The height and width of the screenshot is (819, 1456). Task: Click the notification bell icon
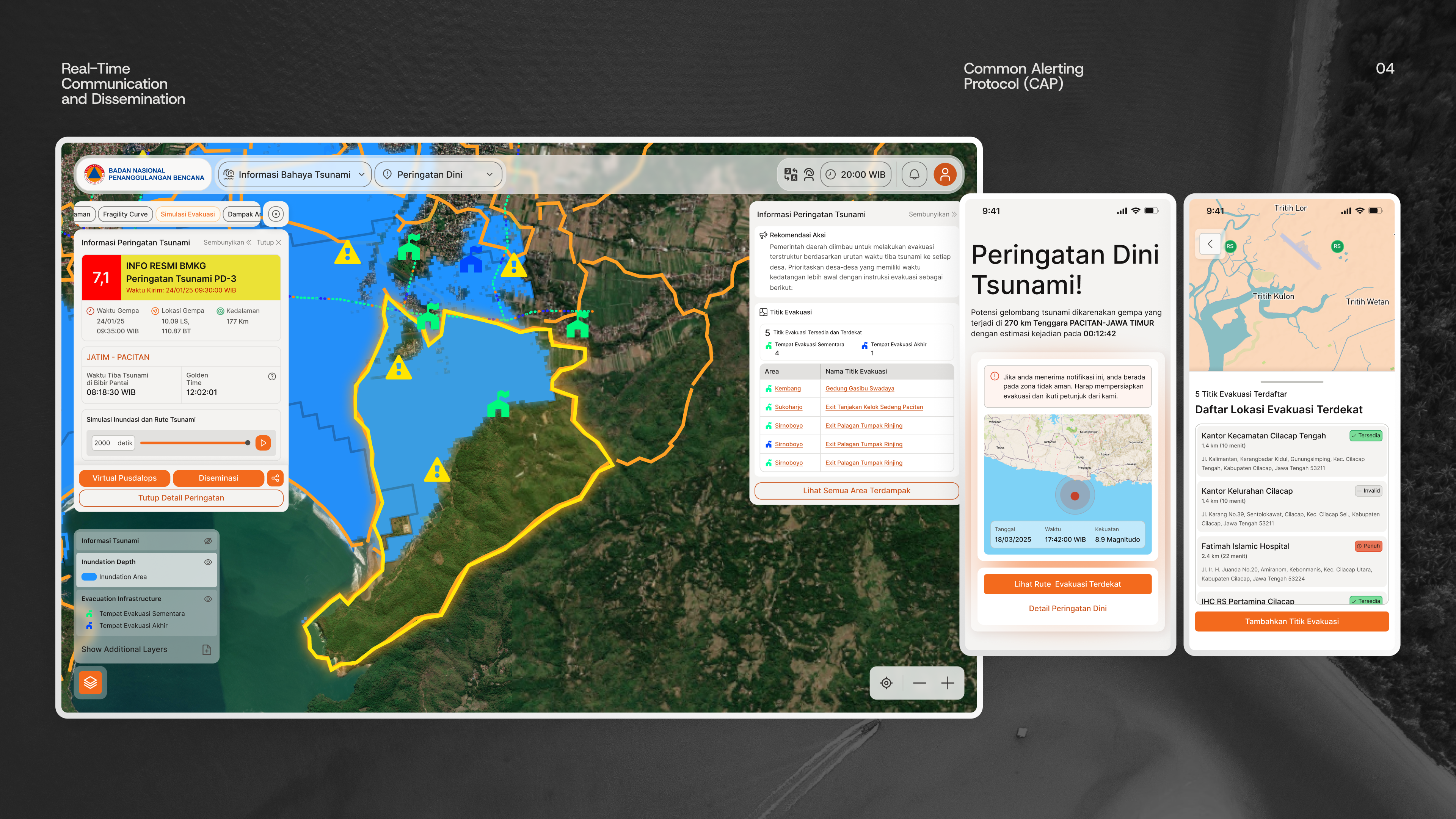(x=914, y=175)
